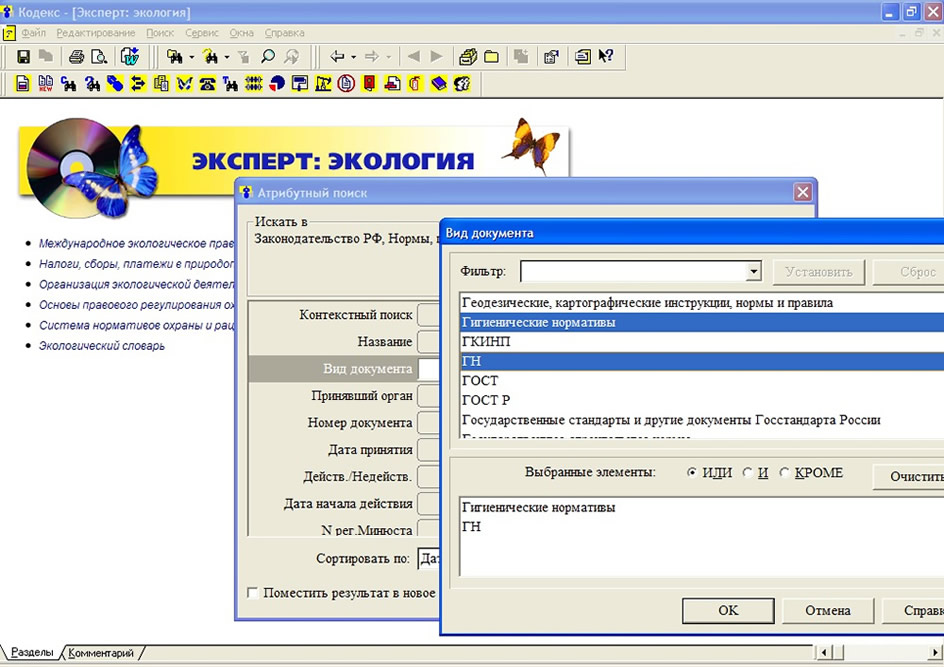Open the Окна menu
Image resolution: width=944 pixels, height=667 pixels.
(241, 33)
